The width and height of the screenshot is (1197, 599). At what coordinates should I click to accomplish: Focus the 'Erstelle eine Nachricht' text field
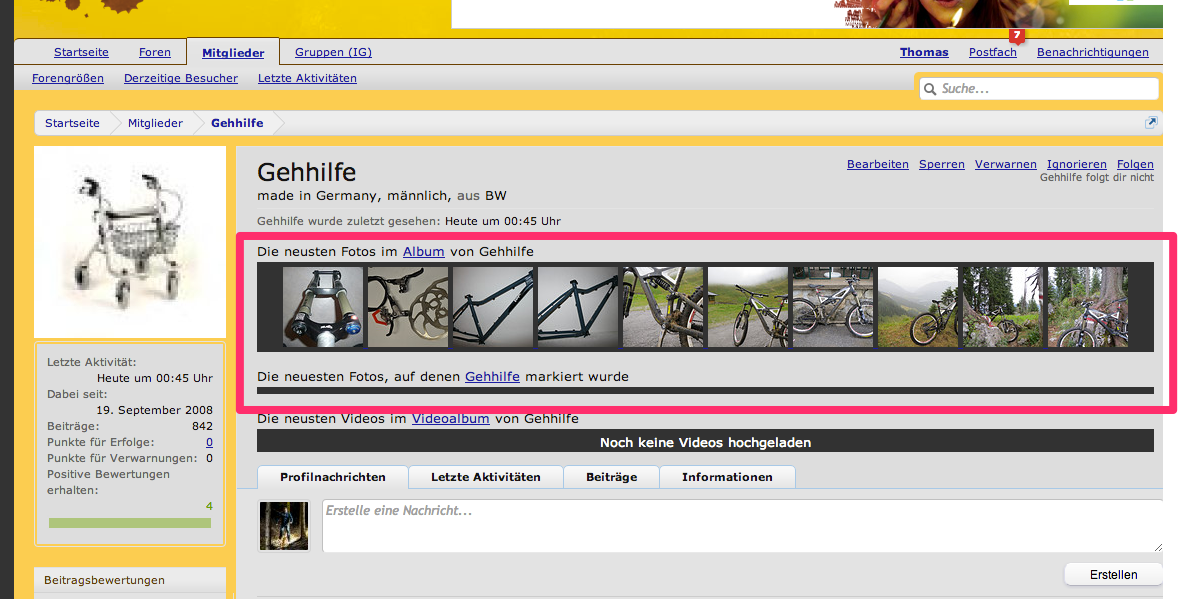point(740,526)
